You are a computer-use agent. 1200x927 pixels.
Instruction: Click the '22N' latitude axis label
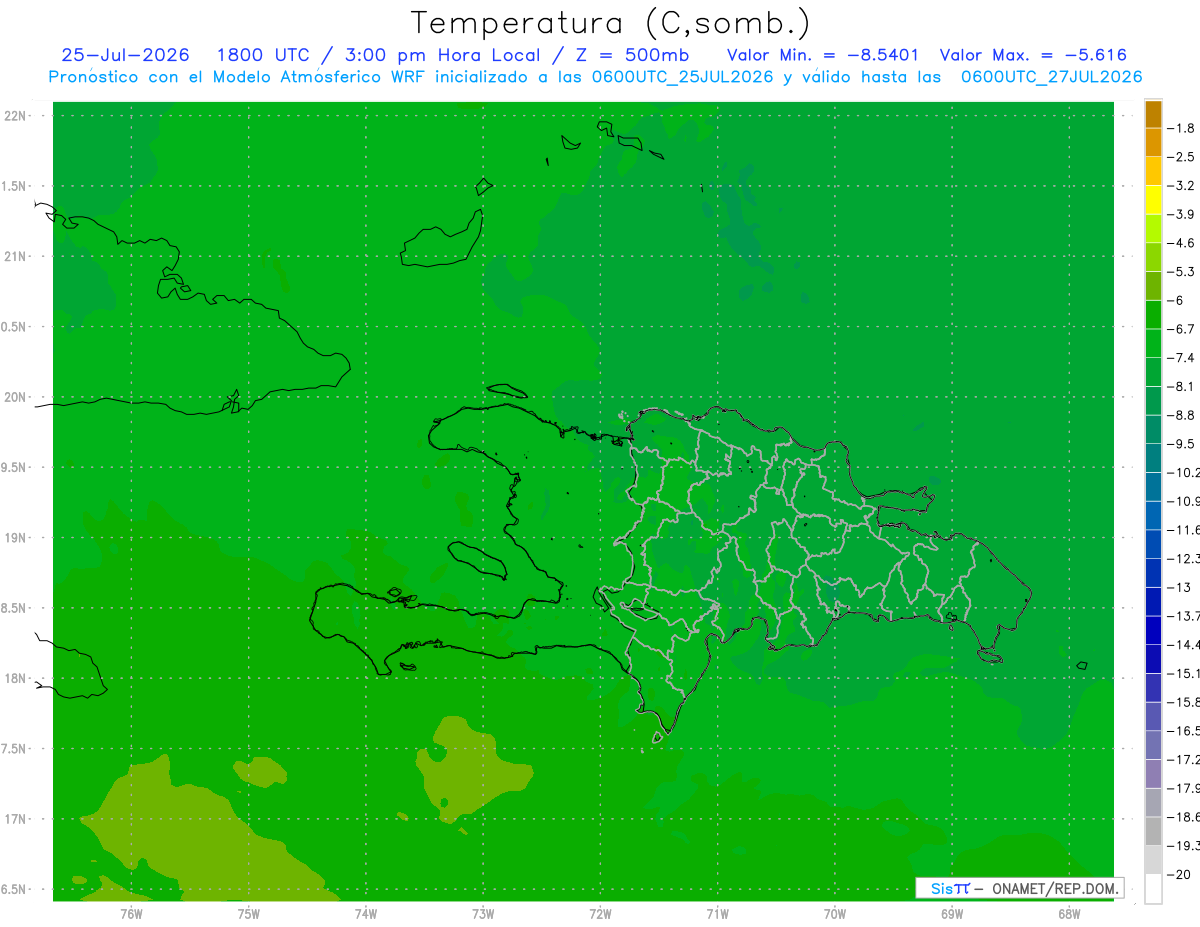[x=15, y=116]
